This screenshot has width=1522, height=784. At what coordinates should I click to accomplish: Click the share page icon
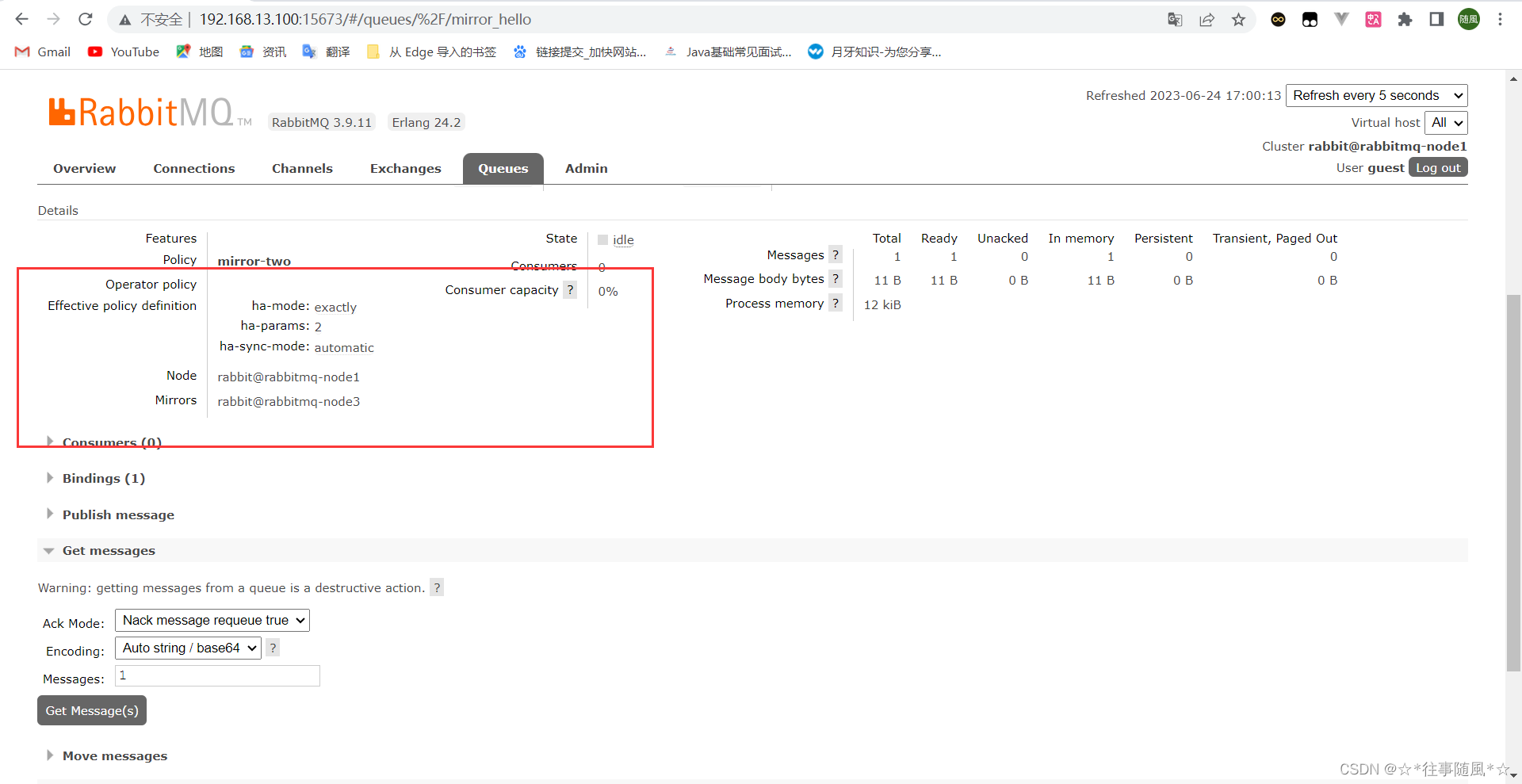[1207, 20]
